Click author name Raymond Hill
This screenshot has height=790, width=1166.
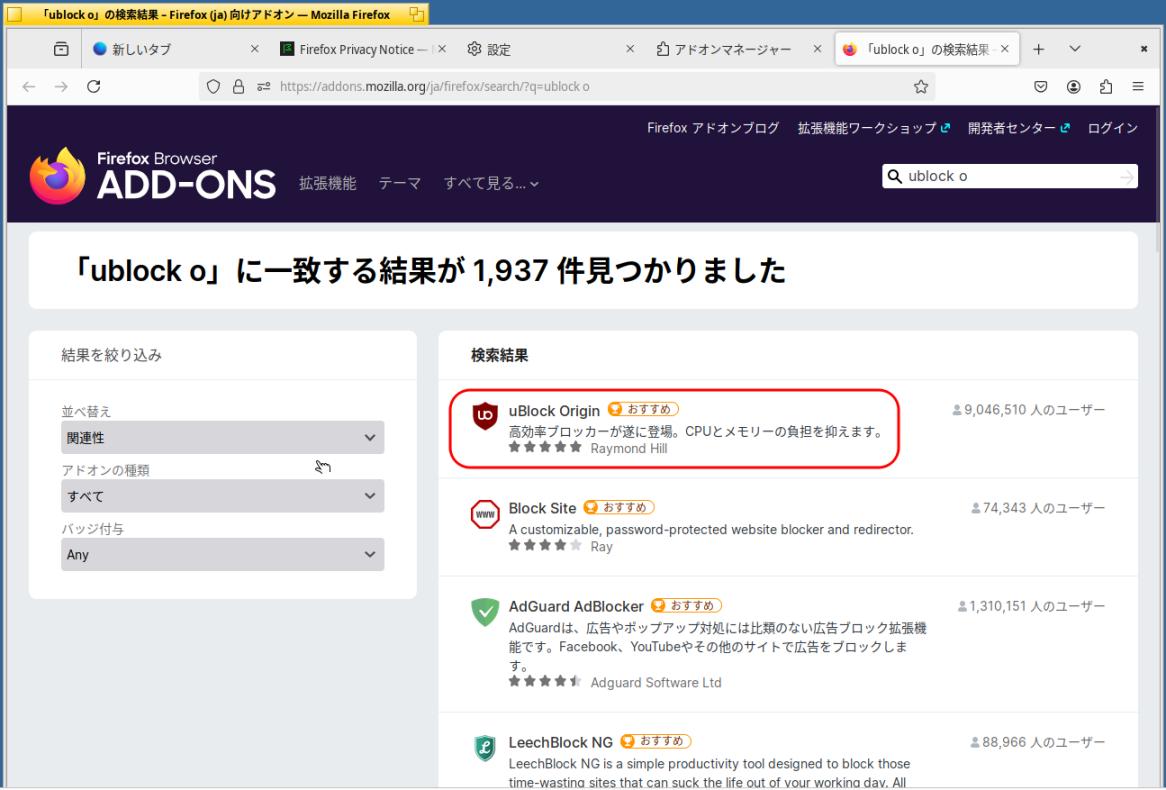tap(628, 449)
